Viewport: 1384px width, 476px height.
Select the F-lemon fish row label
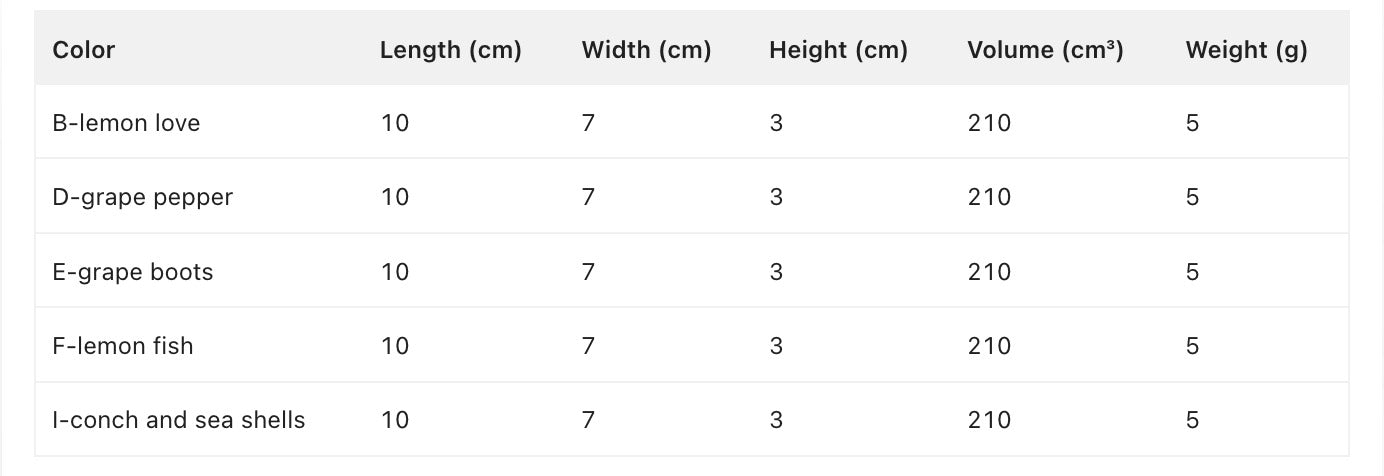123,346
